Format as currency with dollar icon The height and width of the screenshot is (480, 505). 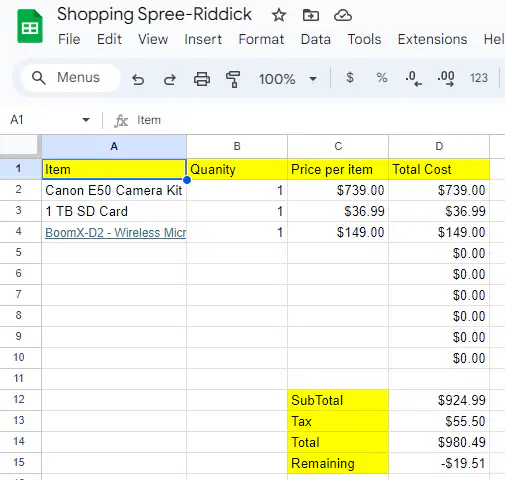point(350,78)
